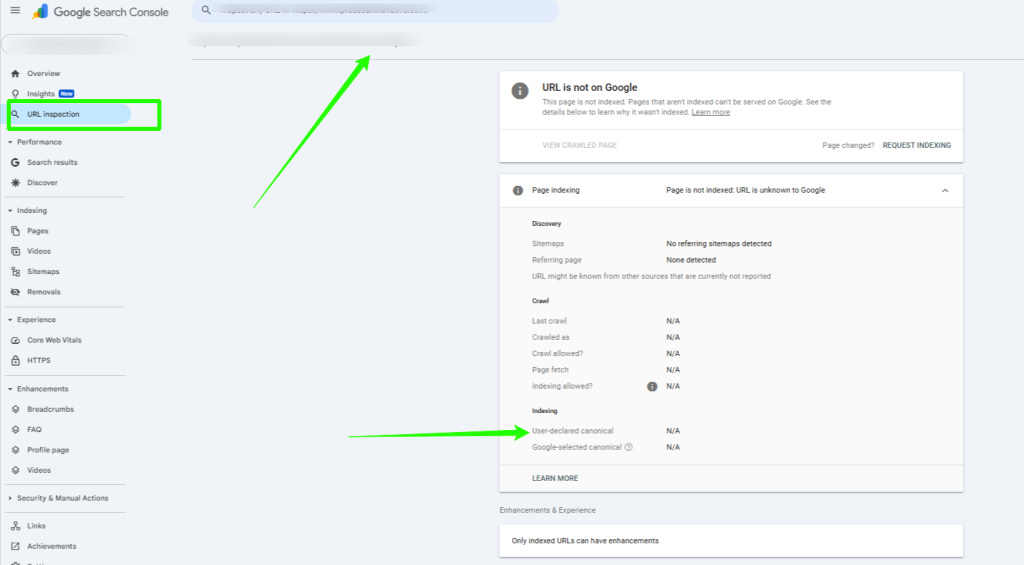Image resolution: width=1024 pixels, height=565 pixels.
Task: Click the Removals crossed-eye icon
Action: [16, 292]
